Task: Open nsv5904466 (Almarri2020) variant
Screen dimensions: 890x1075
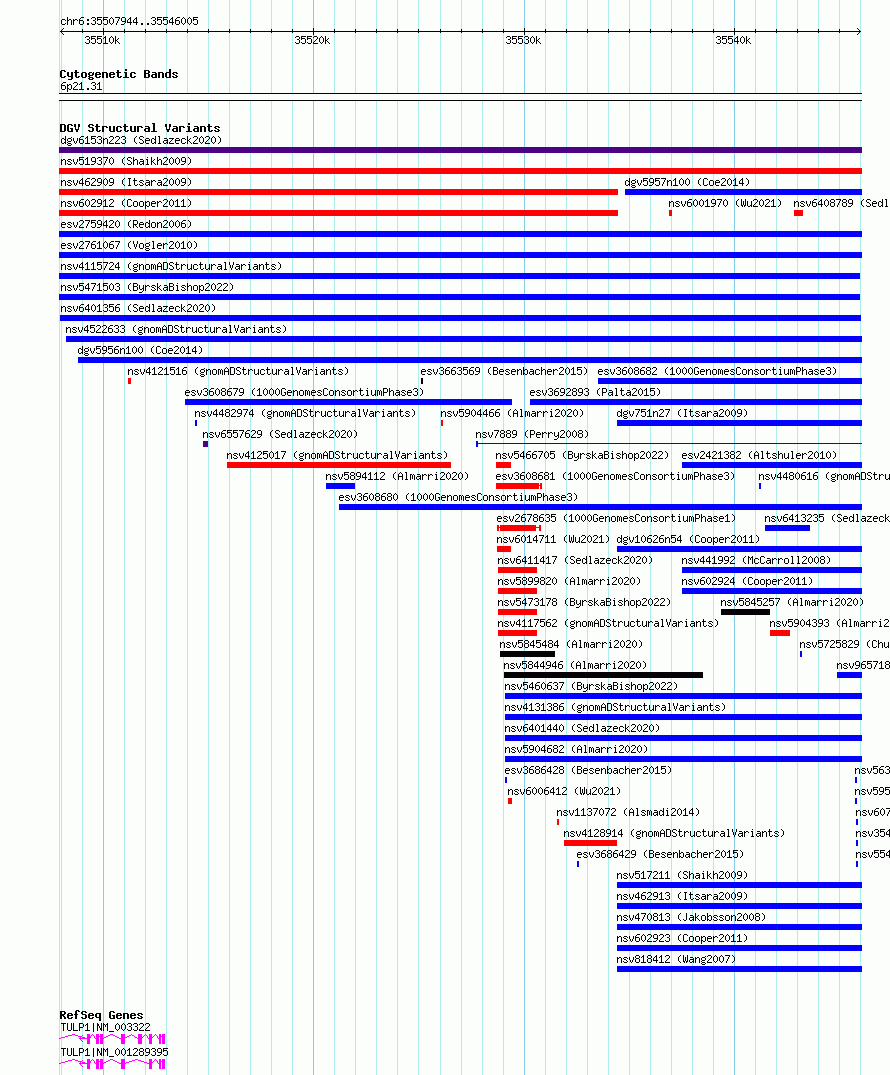Action: click(x=512, y=413)
